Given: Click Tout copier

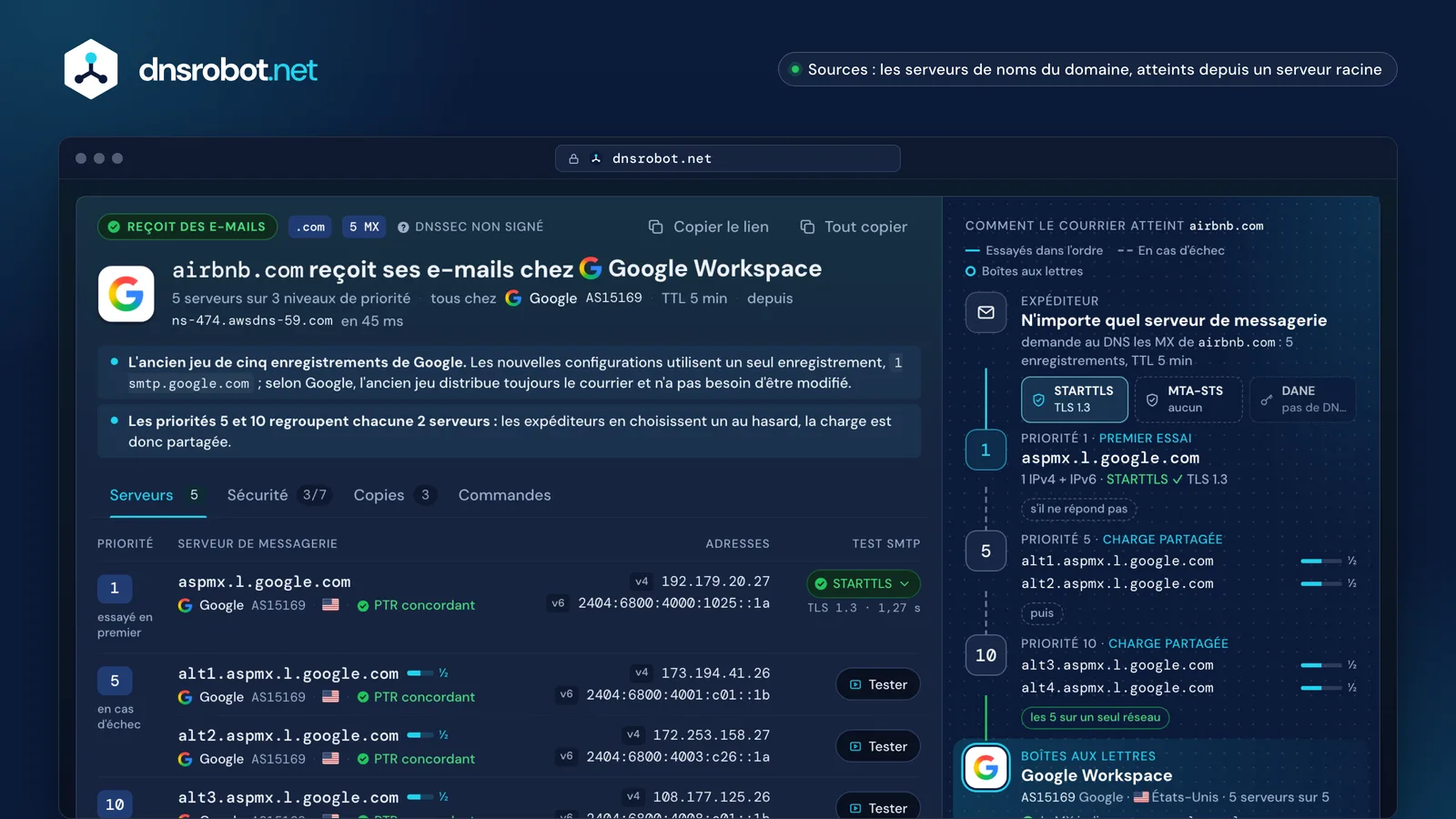Looking at the screenshot, I should (854, 227).
